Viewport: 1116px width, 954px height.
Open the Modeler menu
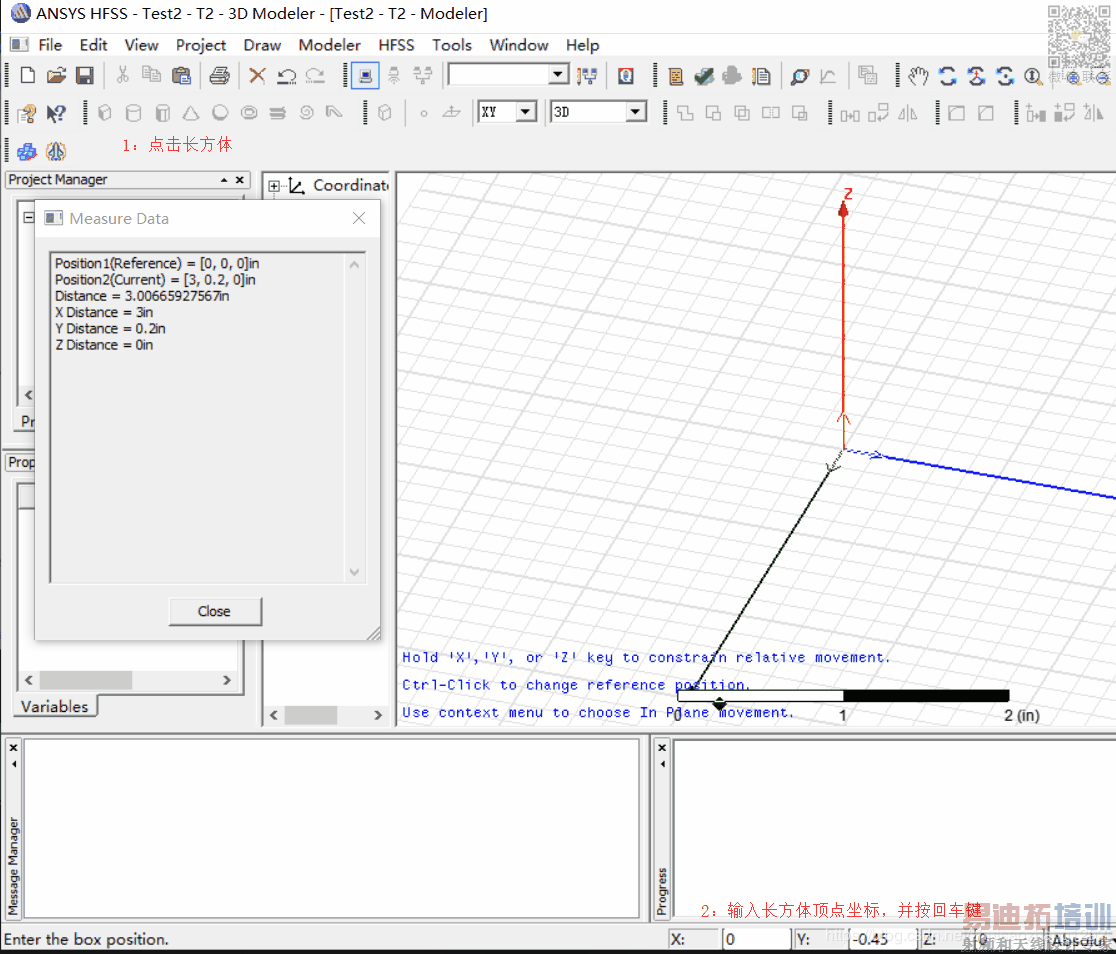coord(329,45)
